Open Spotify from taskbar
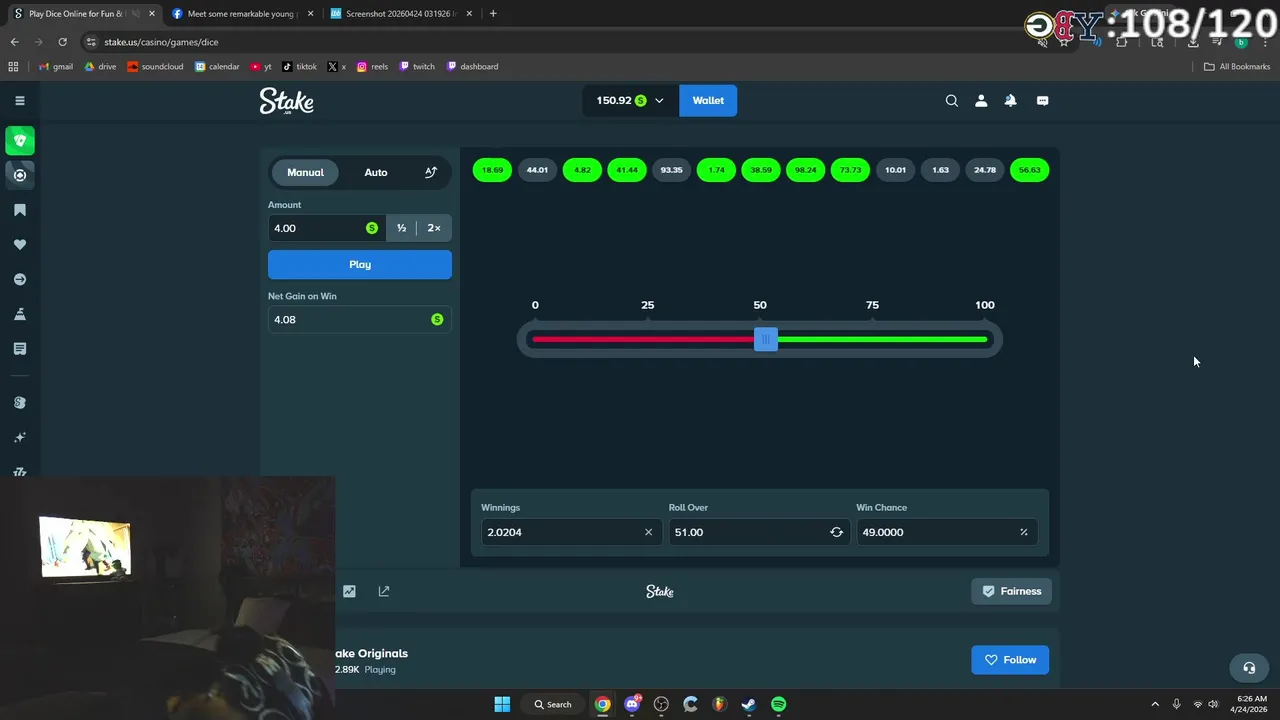 point(778,704)
